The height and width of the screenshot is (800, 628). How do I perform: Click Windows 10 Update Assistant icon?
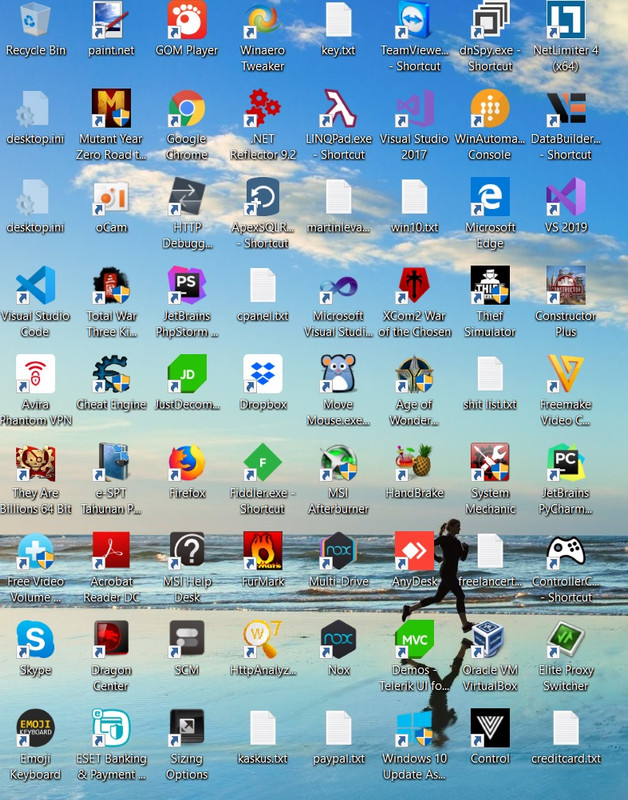[414, 728]
